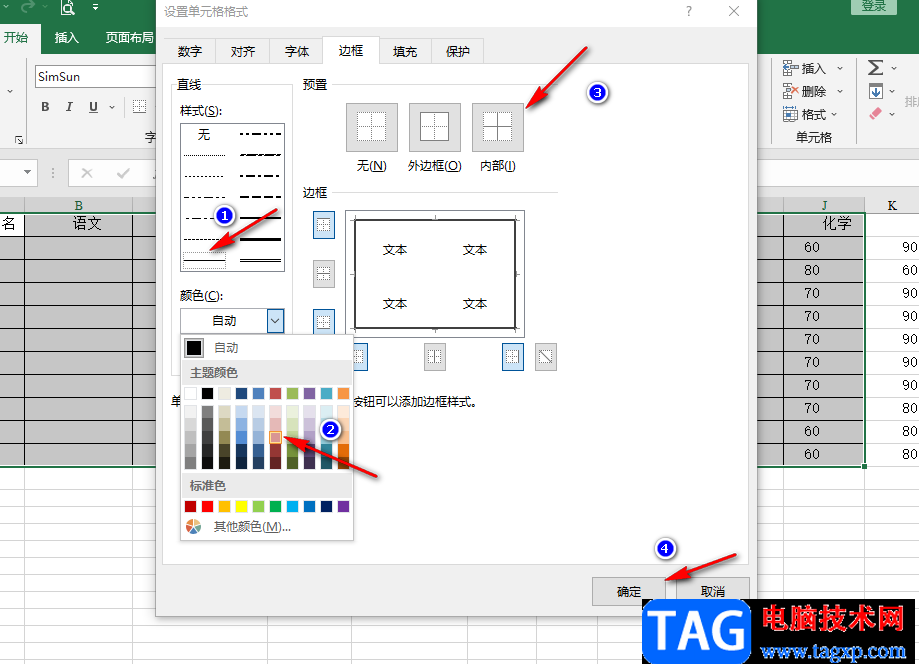
Task: Click the SimSun font name box
Action: tap(96, 77)
